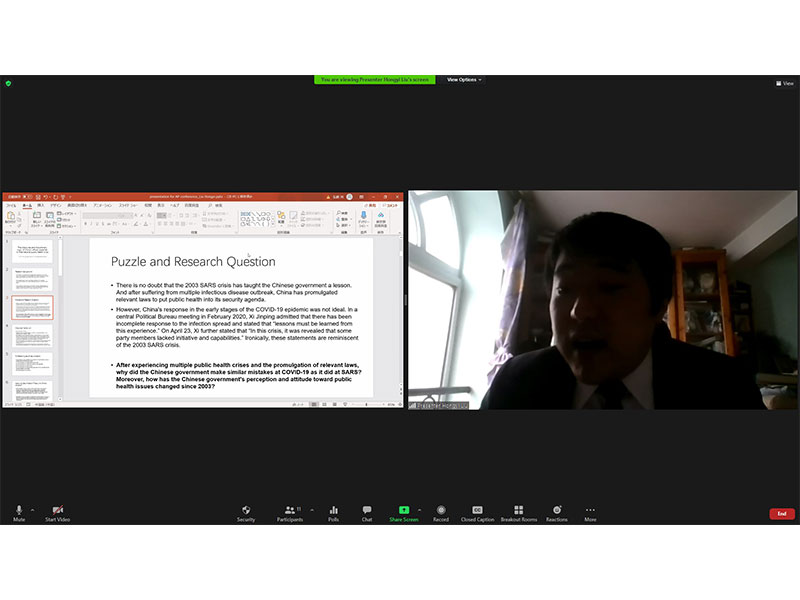Expand the arrow next to Share Screen
The image size is (800, 600).
pos(418,509)
